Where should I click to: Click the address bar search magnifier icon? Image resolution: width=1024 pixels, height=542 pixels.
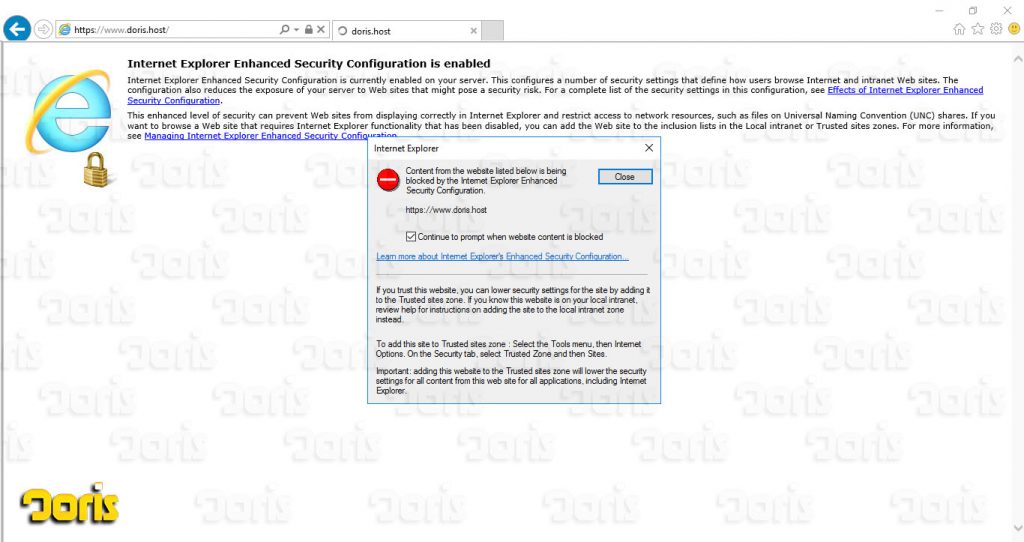(284, 29)
